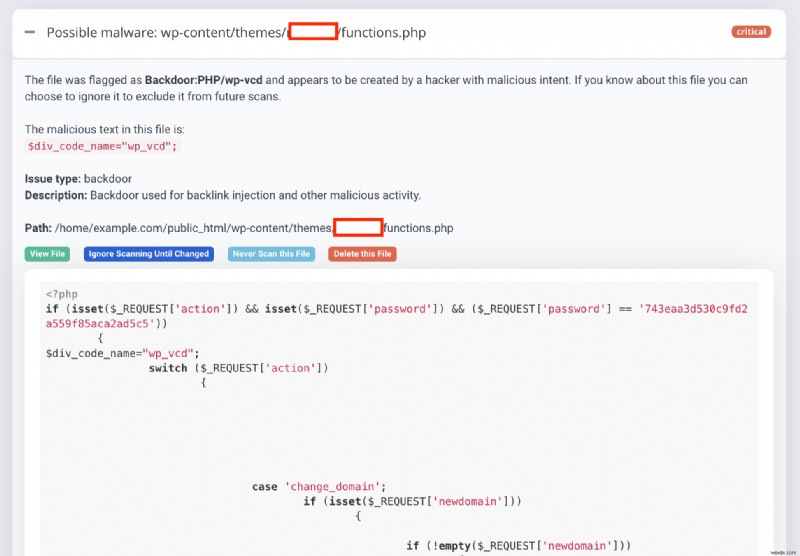Image resolution: width=800 pixels, height=556 pixels.
Task: Click the Description line about backlink injection
Action: click(x=222, y=195)
